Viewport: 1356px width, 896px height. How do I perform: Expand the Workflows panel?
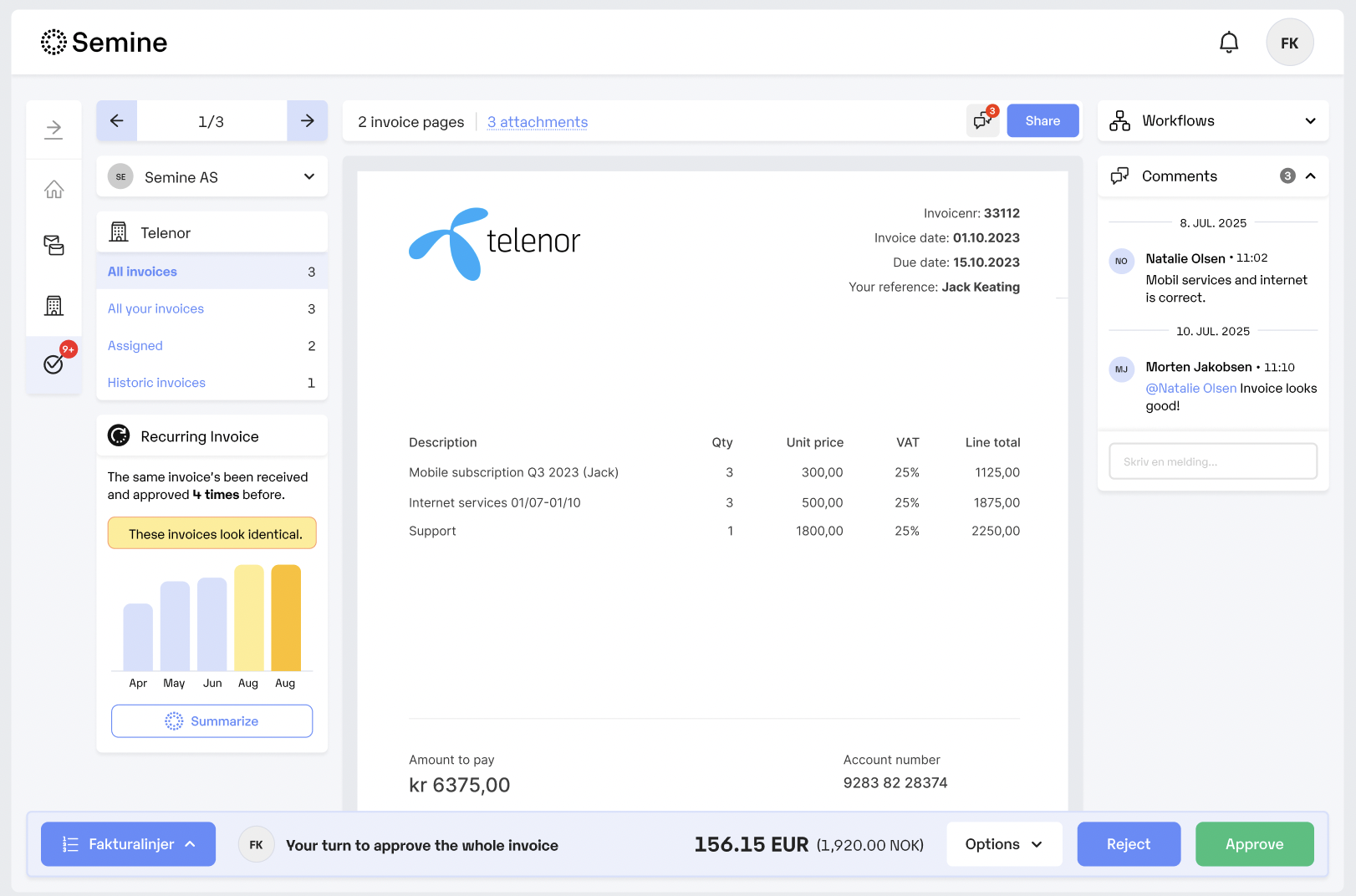[1310, 121]
